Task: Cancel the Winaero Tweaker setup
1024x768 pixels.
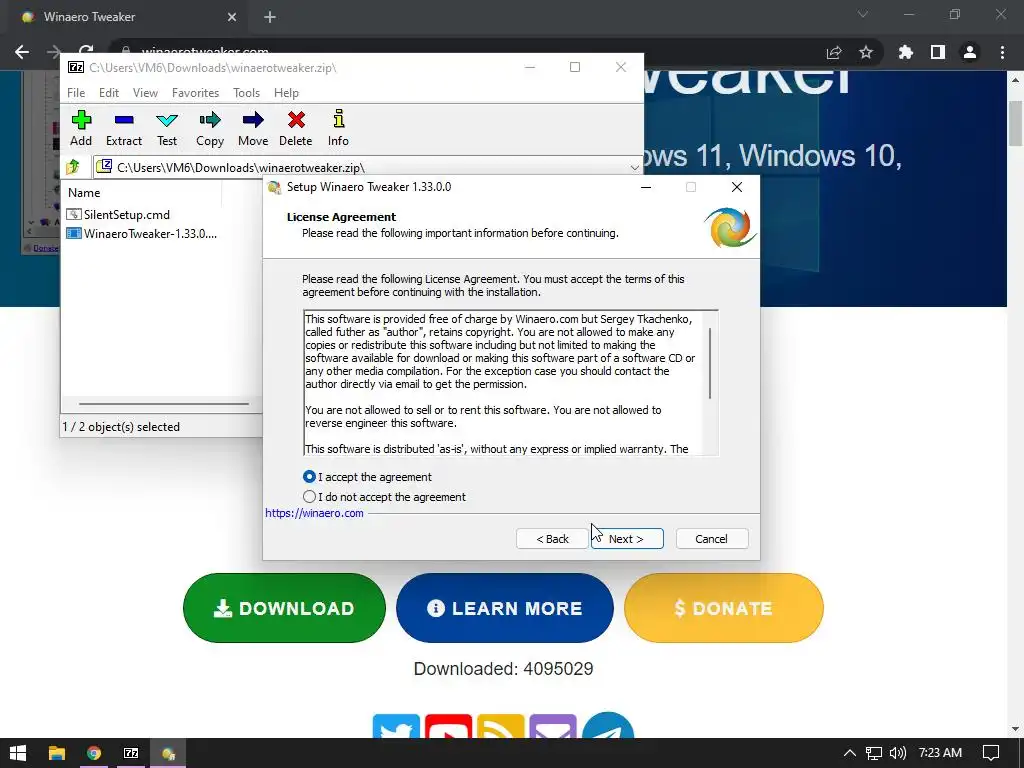Action: pyautogui.click(x=711, y=539)
